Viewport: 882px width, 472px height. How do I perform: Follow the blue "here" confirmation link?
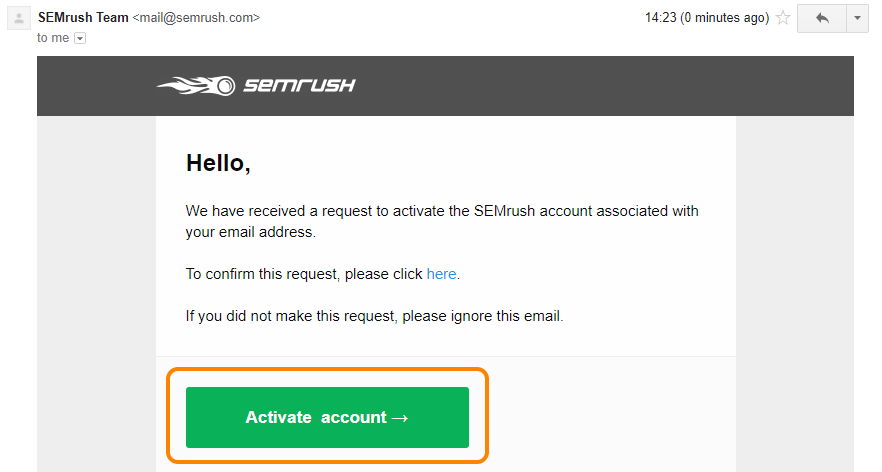point(441,274)
